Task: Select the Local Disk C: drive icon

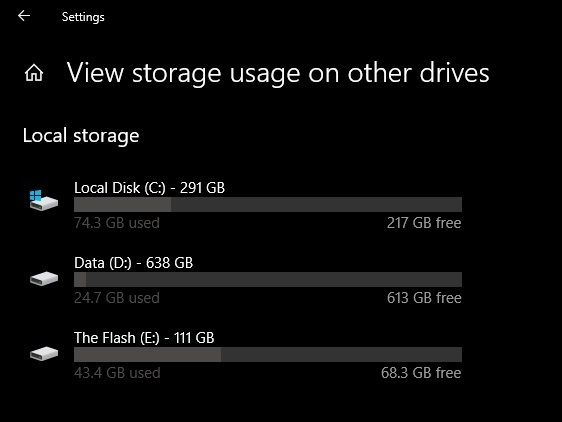Action: point(44,200)
